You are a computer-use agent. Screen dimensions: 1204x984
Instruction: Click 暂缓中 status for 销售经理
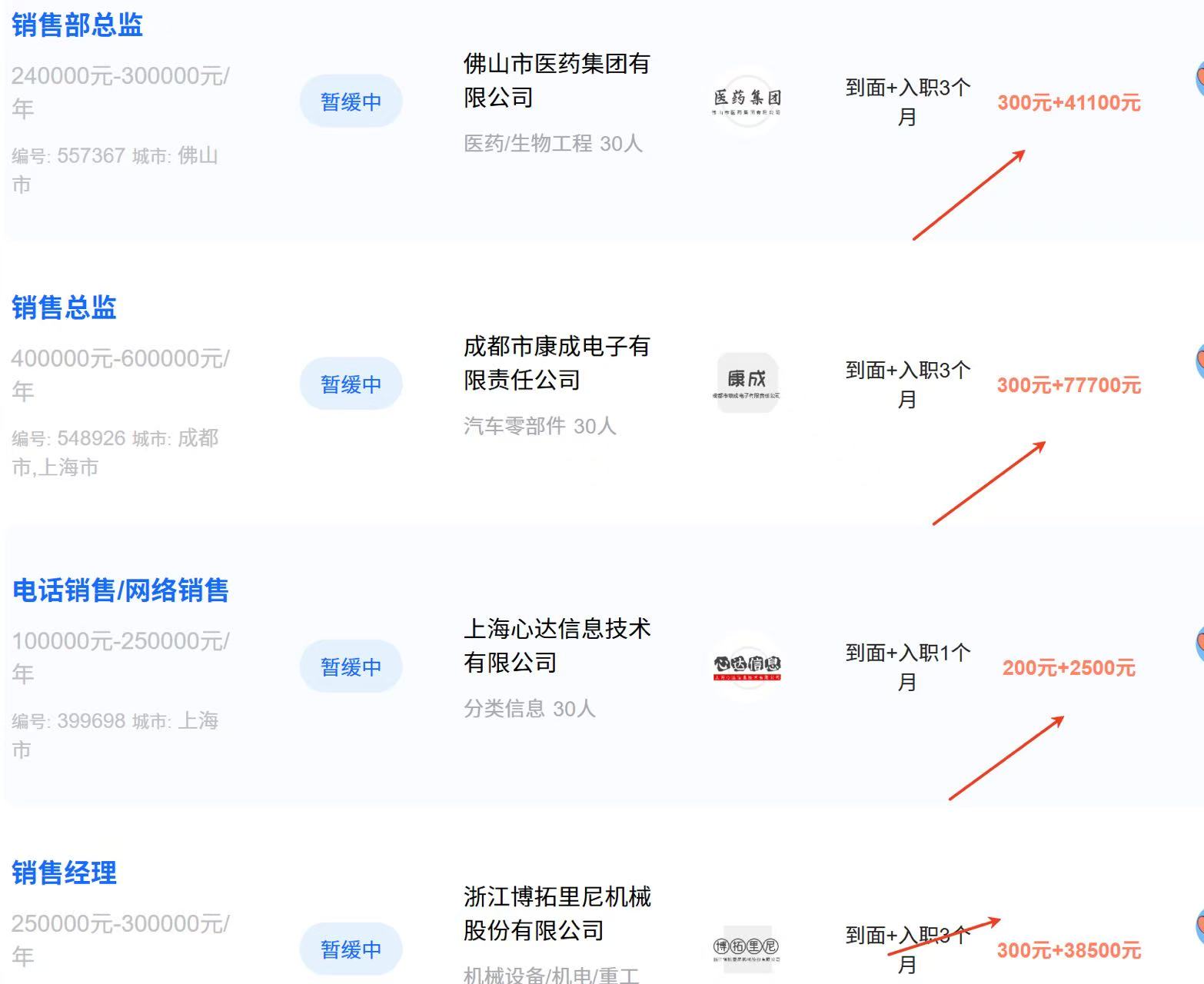[x=351, y=949]
